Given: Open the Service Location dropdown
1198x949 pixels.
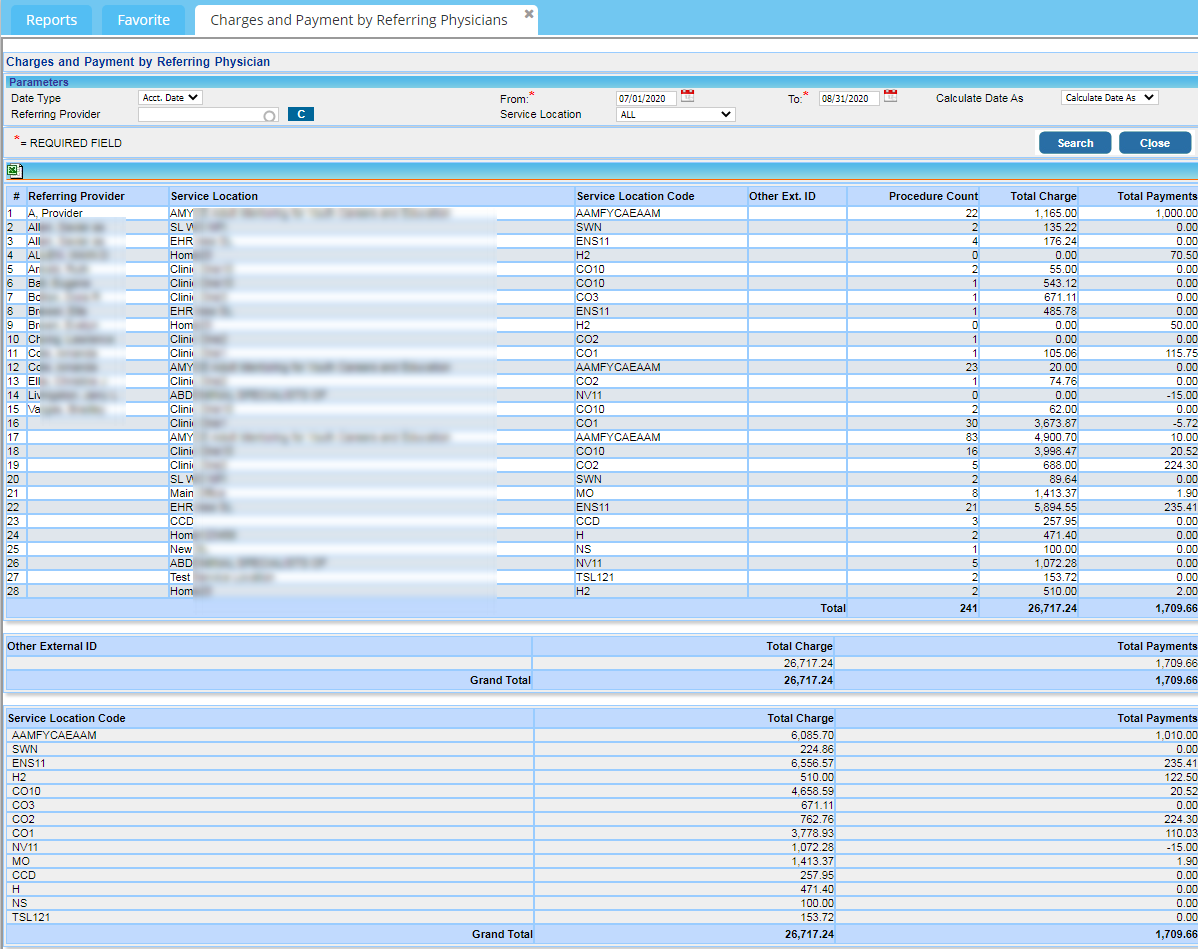Looking at the screenshot, I should [675, 115].
